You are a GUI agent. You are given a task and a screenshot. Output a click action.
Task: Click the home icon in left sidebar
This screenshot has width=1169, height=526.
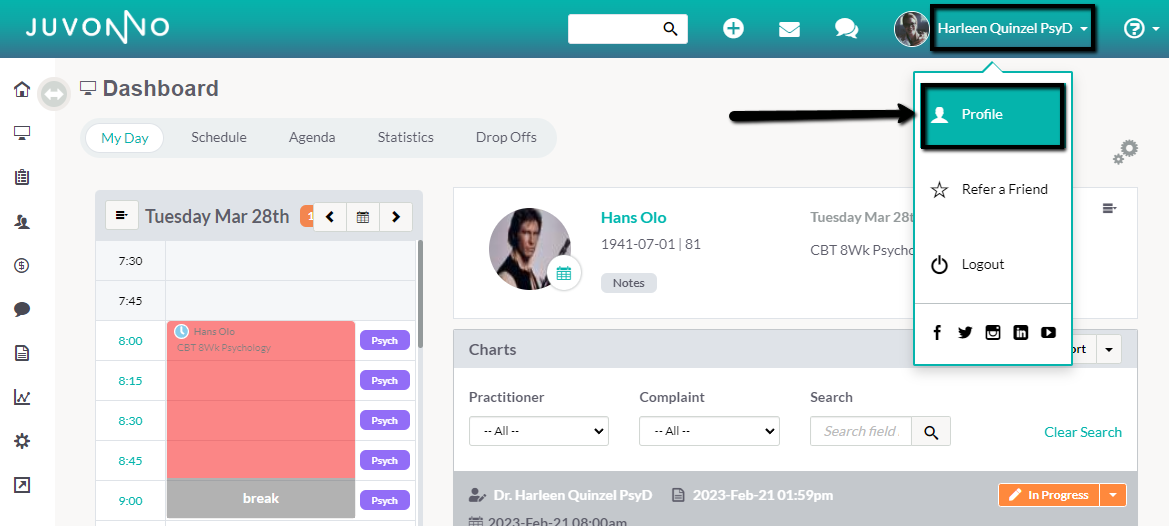click(x=22, y=90)
